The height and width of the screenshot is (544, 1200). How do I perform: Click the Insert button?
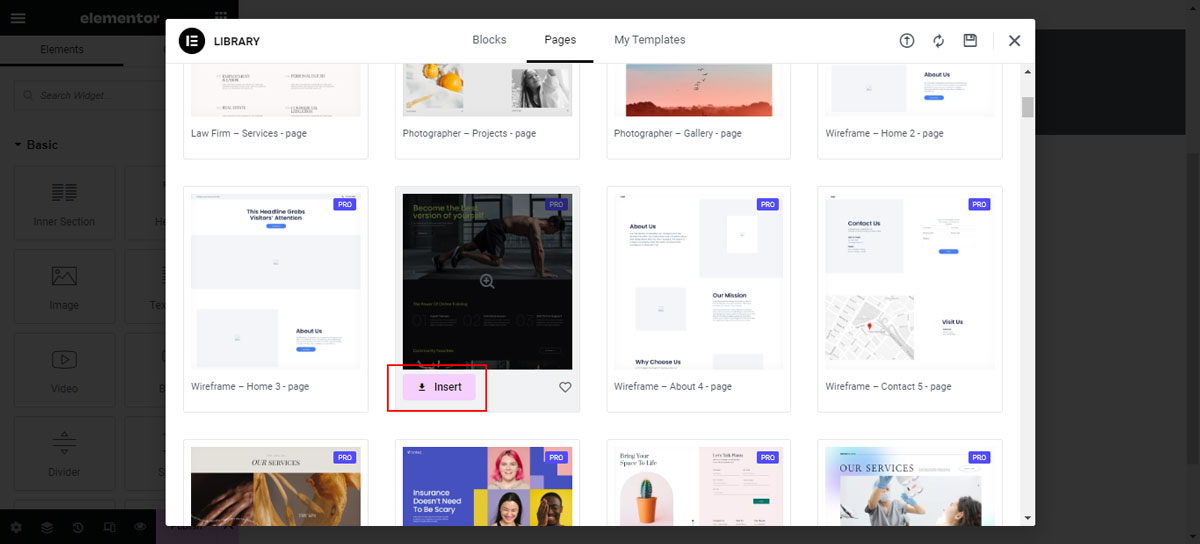point(439,387)
